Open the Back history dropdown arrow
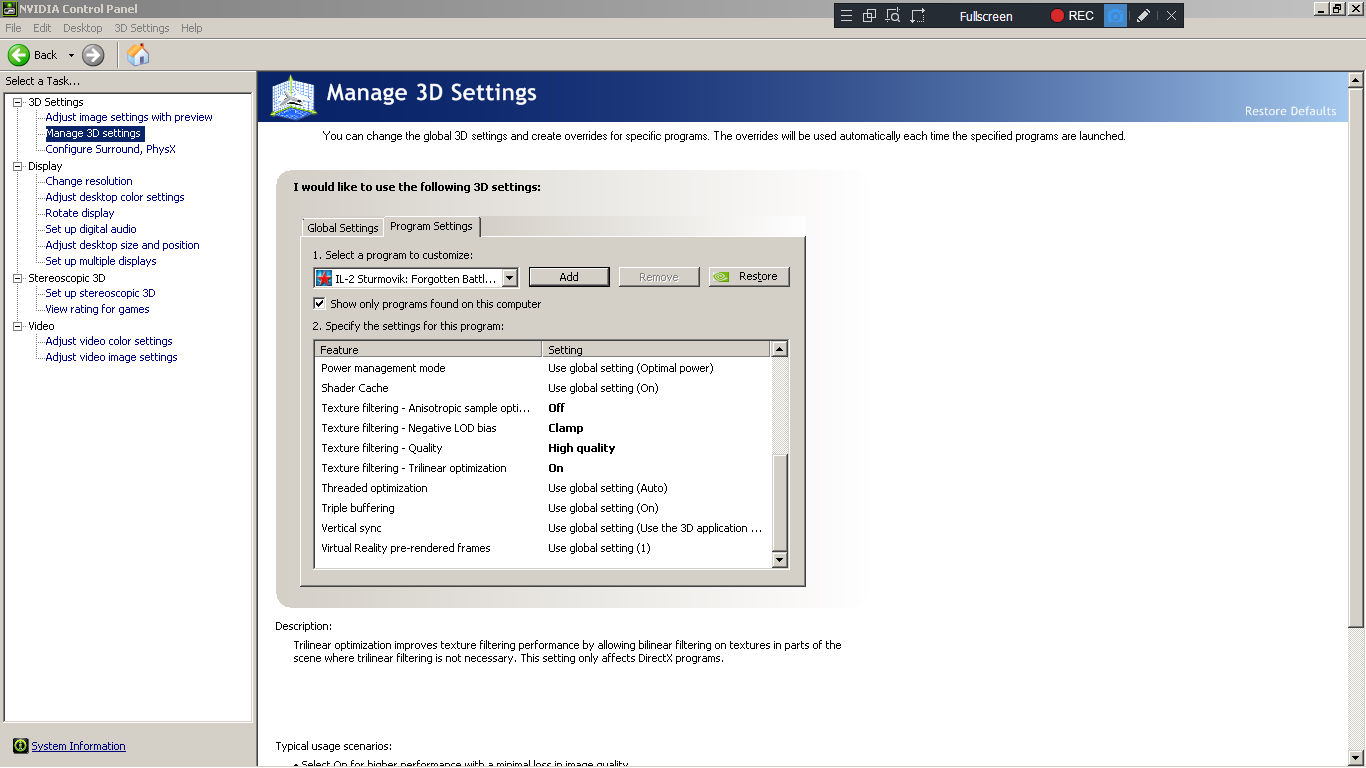1366x768 pixels. pyautogui.click(x=71, y=56)
